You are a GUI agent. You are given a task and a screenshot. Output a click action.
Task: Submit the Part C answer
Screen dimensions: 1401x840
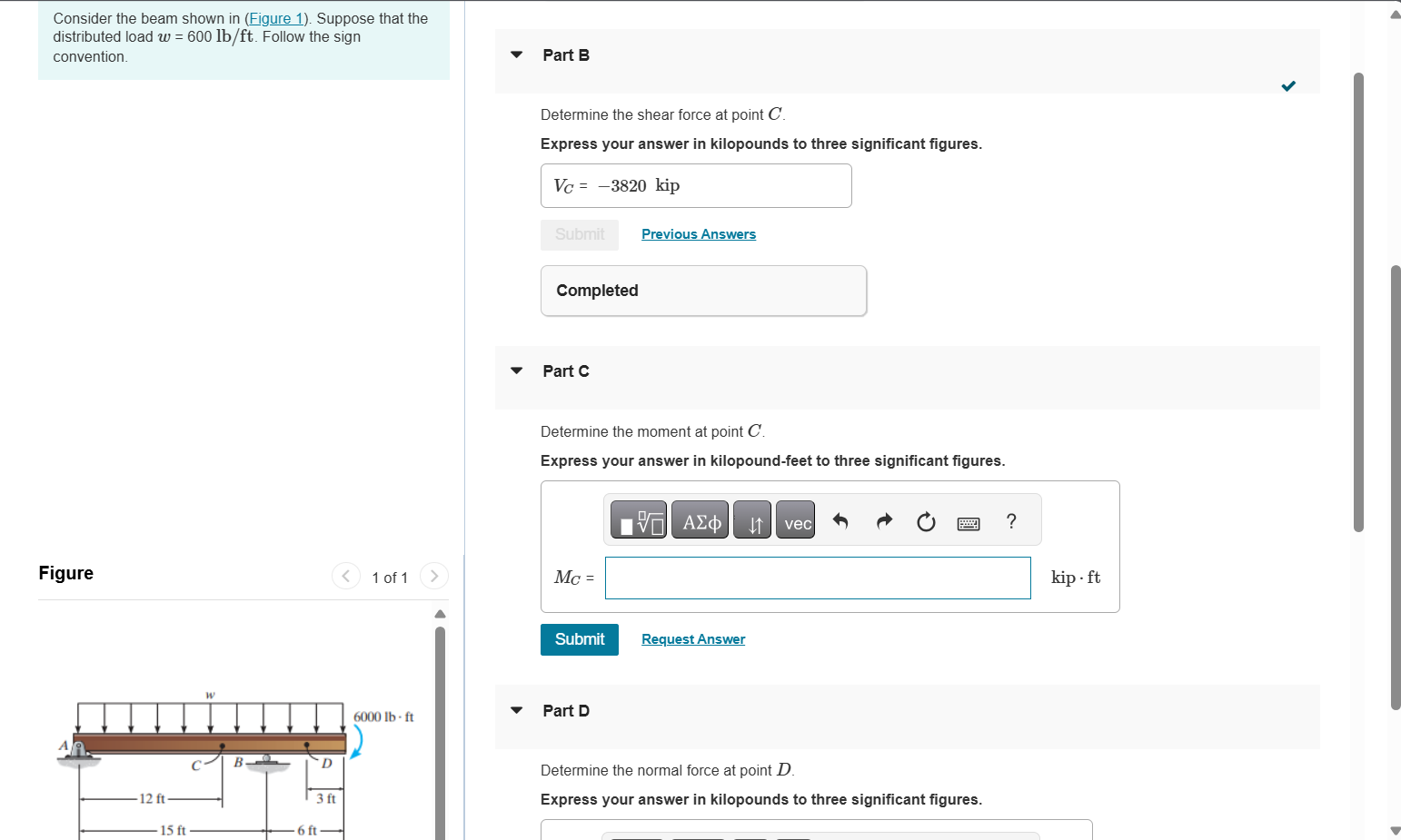tap(580, 639)
